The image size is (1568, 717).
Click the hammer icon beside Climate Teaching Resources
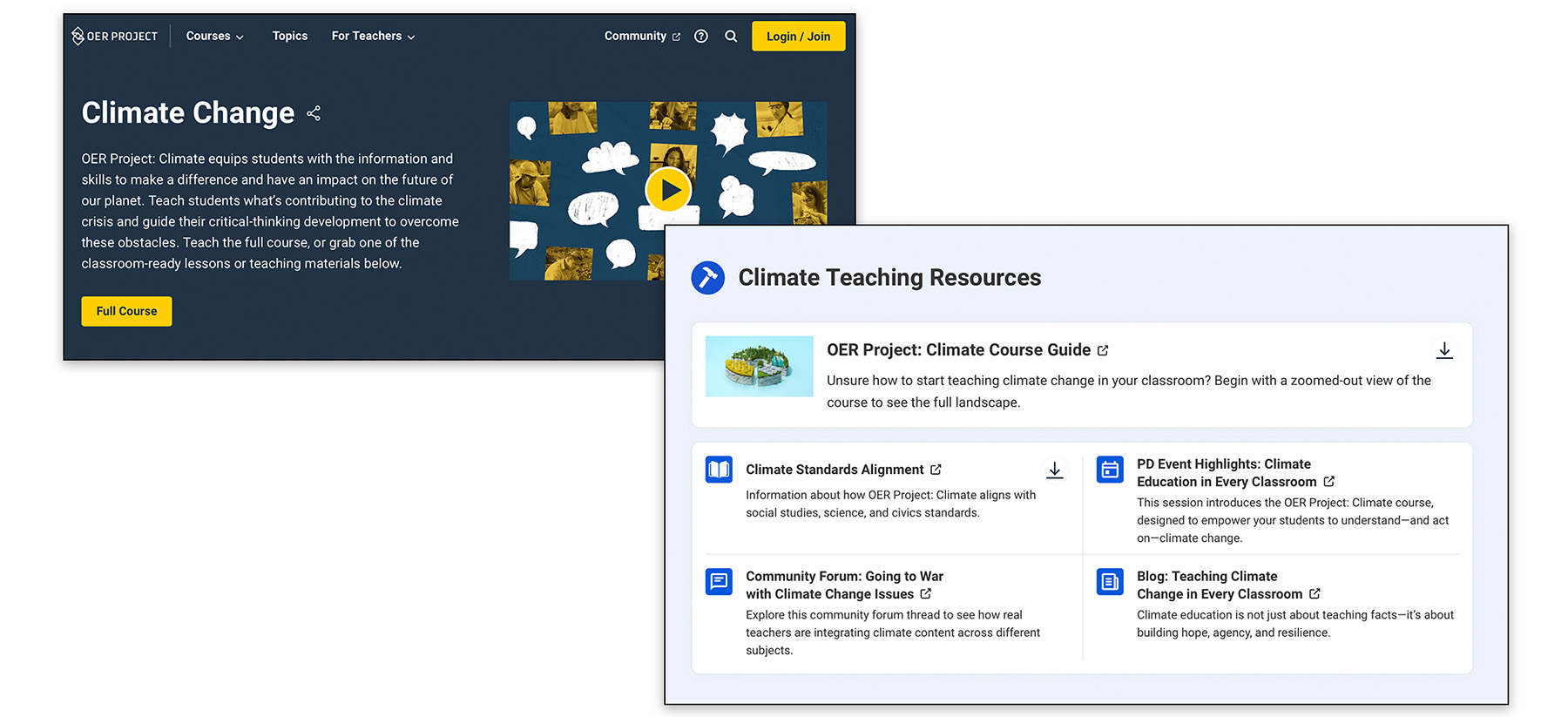(708, 278)
